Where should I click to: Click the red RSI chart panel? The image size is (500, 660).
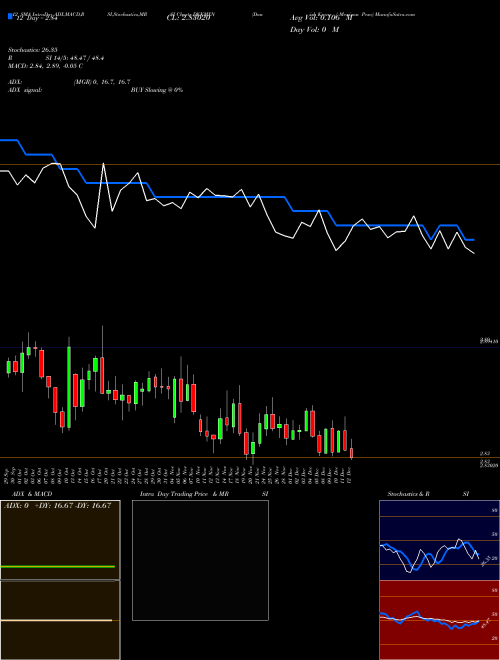439,620
